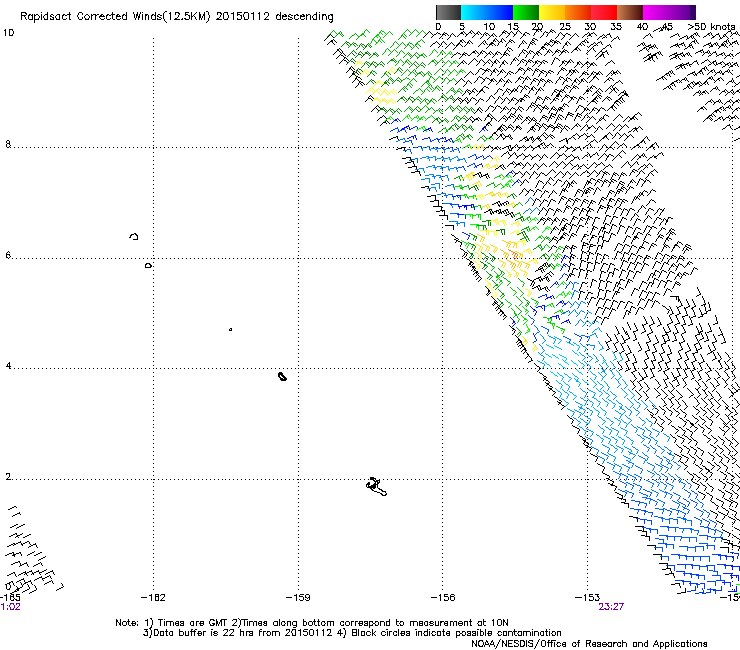Click longitude label '-153' on bottom axis
Image resolution: width=740 pixels, height=650 pixels.
point(588,598)
